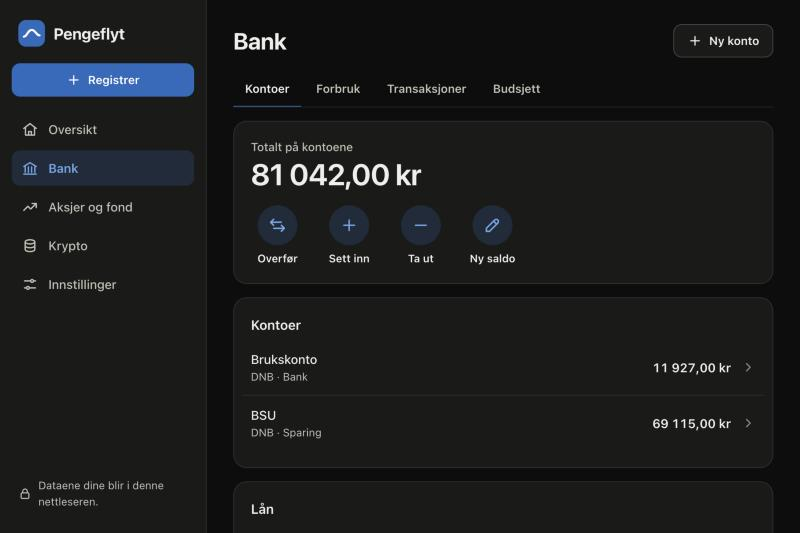This screenshot has width=800, height=533.
Task: Click the Lån section heading
Action: [x=262, y=510]
